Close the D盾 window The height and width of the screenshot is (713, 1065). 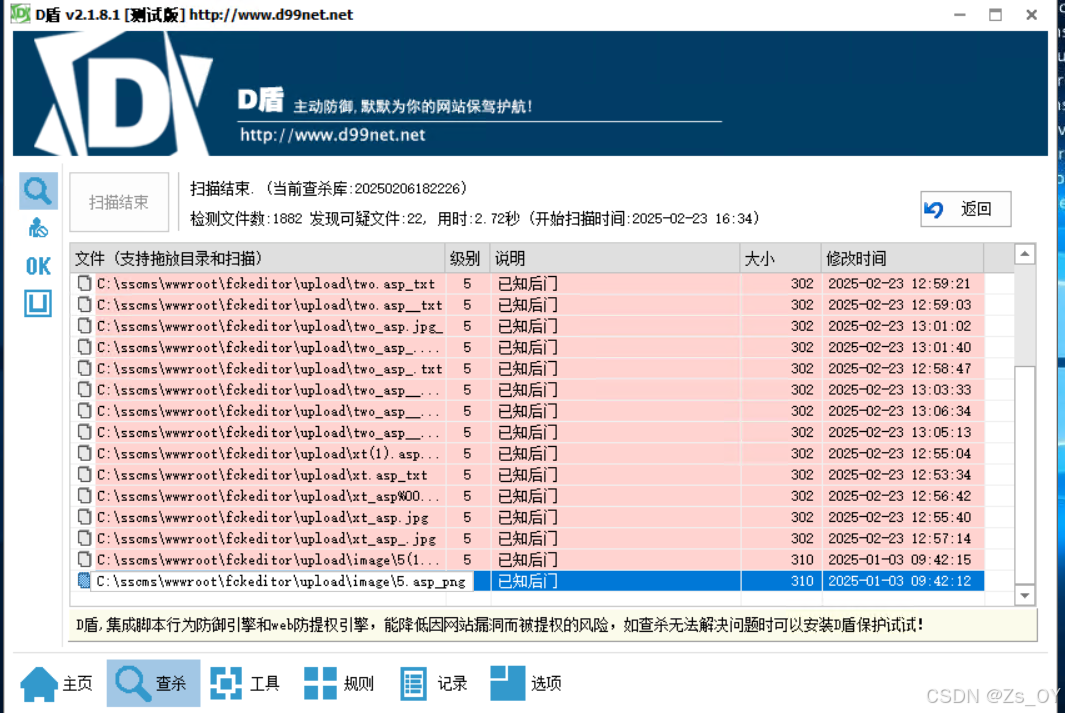(1032, 14)
